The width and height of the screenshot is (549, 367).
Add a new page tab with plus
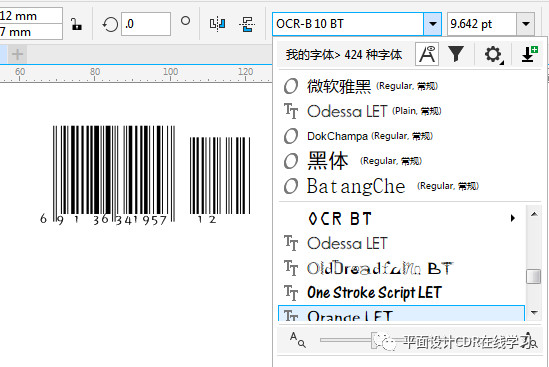coord(17,54)
